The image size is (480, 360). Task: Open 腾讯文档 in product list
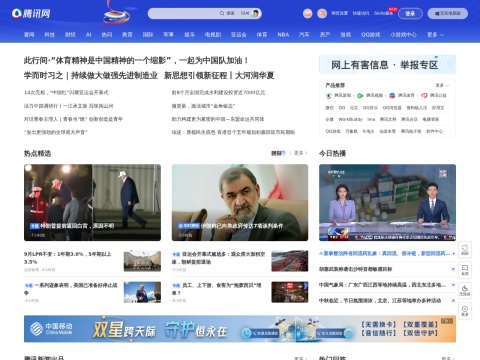tap(388, 119)
